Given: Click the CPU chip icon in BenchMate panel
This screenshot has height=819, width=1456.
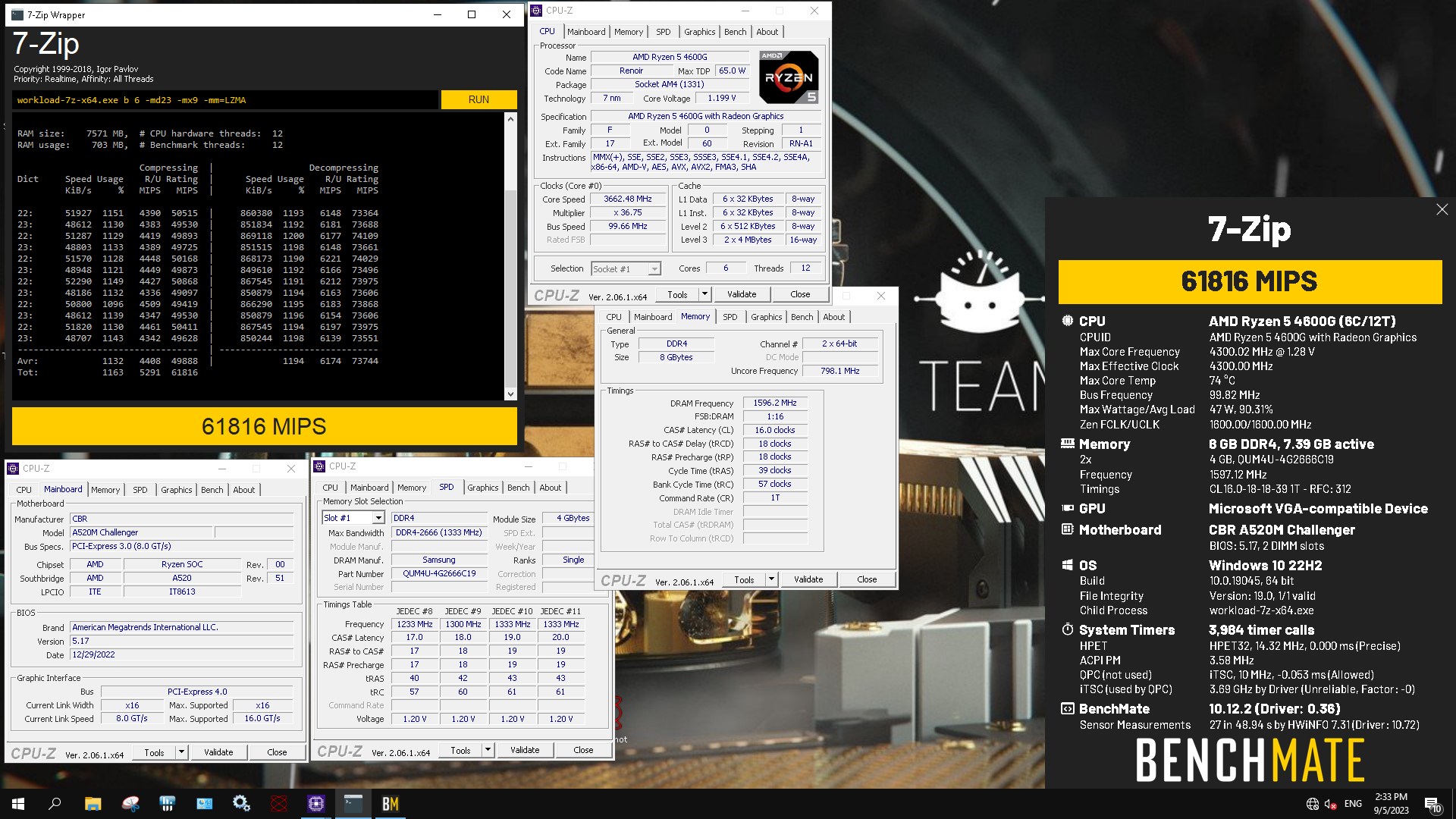Looking at the screenshot, I should click(x=1068, y=321).
